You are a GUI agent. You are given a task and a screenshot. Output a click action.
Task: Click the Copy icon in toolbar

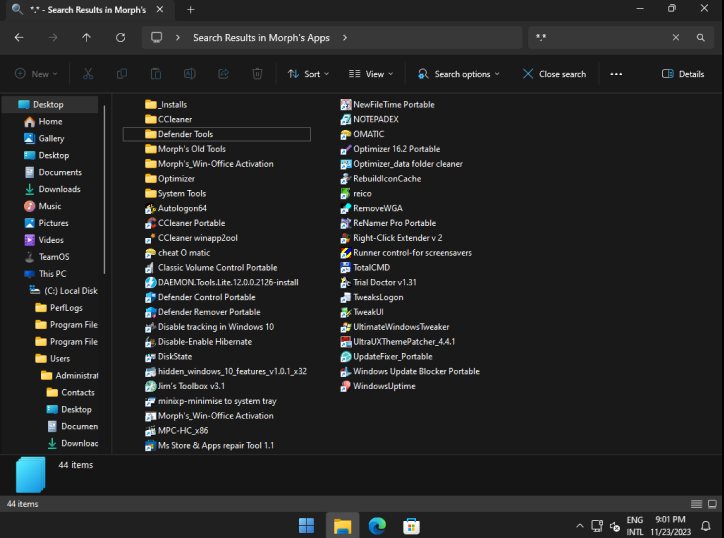[x=122, y=74]
